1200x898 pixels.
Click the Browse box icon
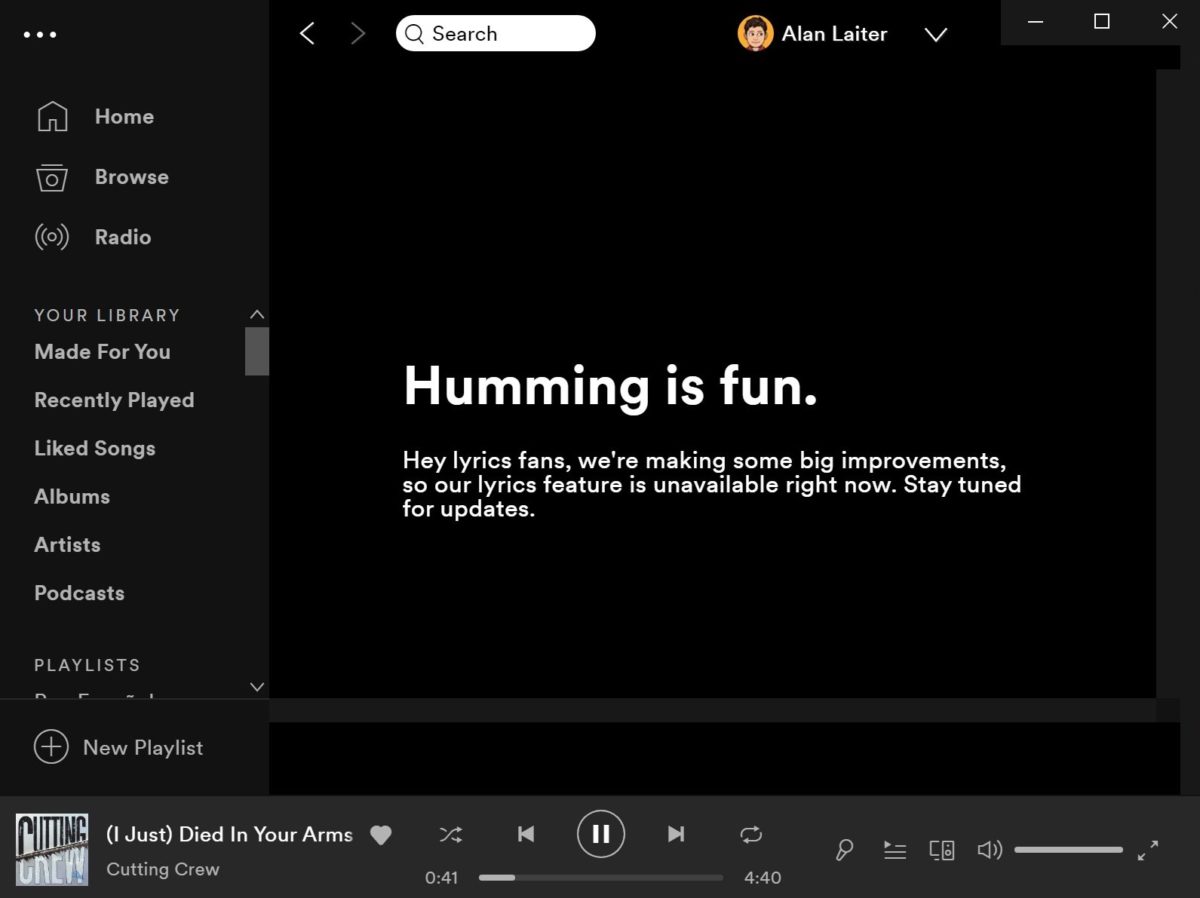(52, 177)
